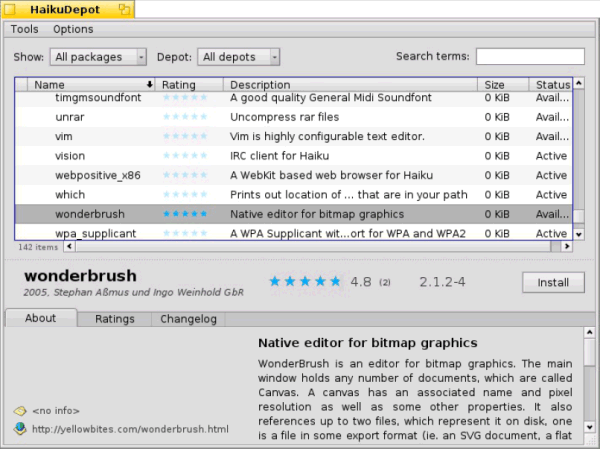Open the Tools menu
This screenshot has height=449, width=600.
click(x=24, y=30)
